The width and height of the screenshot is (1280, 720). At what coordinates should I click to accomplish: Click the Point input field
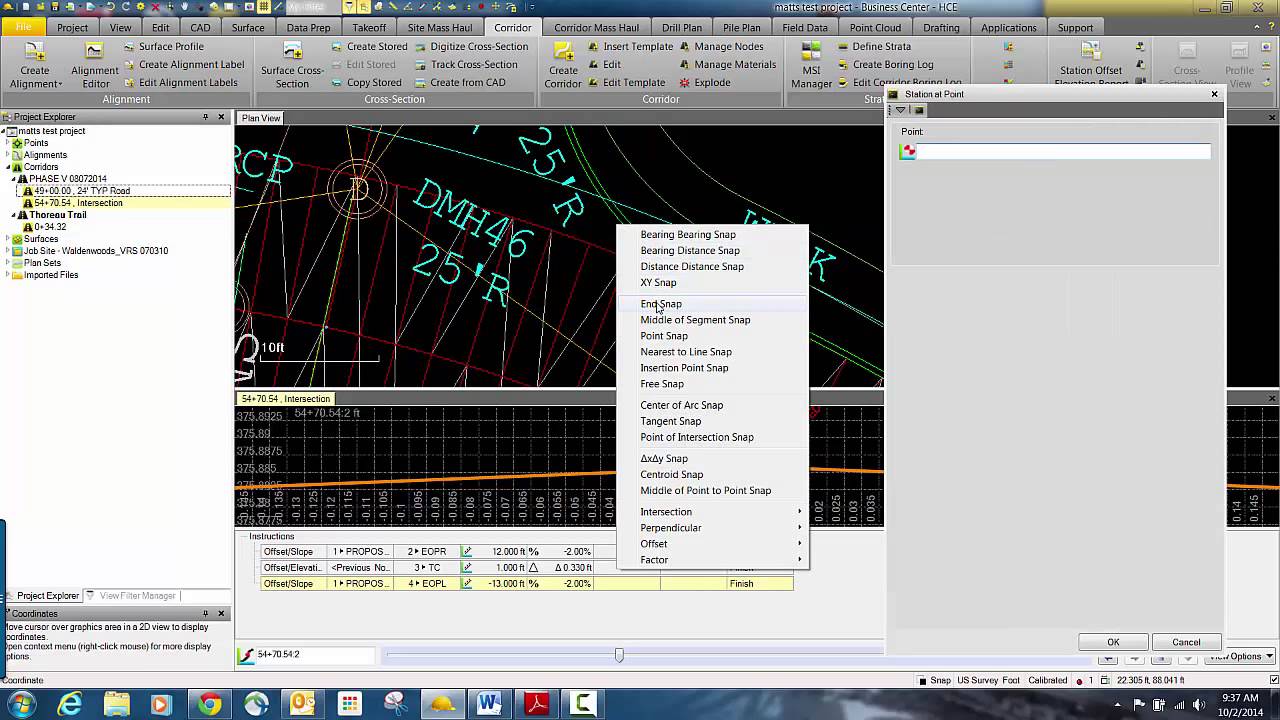(1063, 152)
